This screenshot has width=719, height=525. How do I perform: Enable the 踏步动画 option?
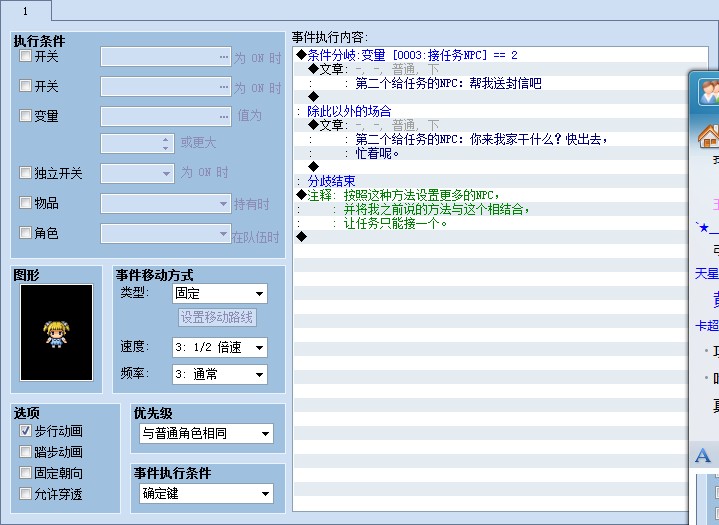click(x=25, y=452)
